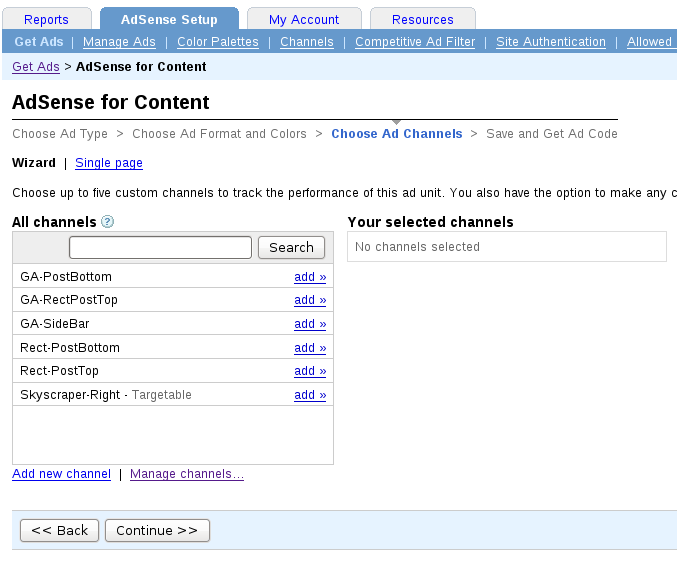Click Choose Ad Format and Colors step
The image size is (677, 561).
click(x=219, y=134)
